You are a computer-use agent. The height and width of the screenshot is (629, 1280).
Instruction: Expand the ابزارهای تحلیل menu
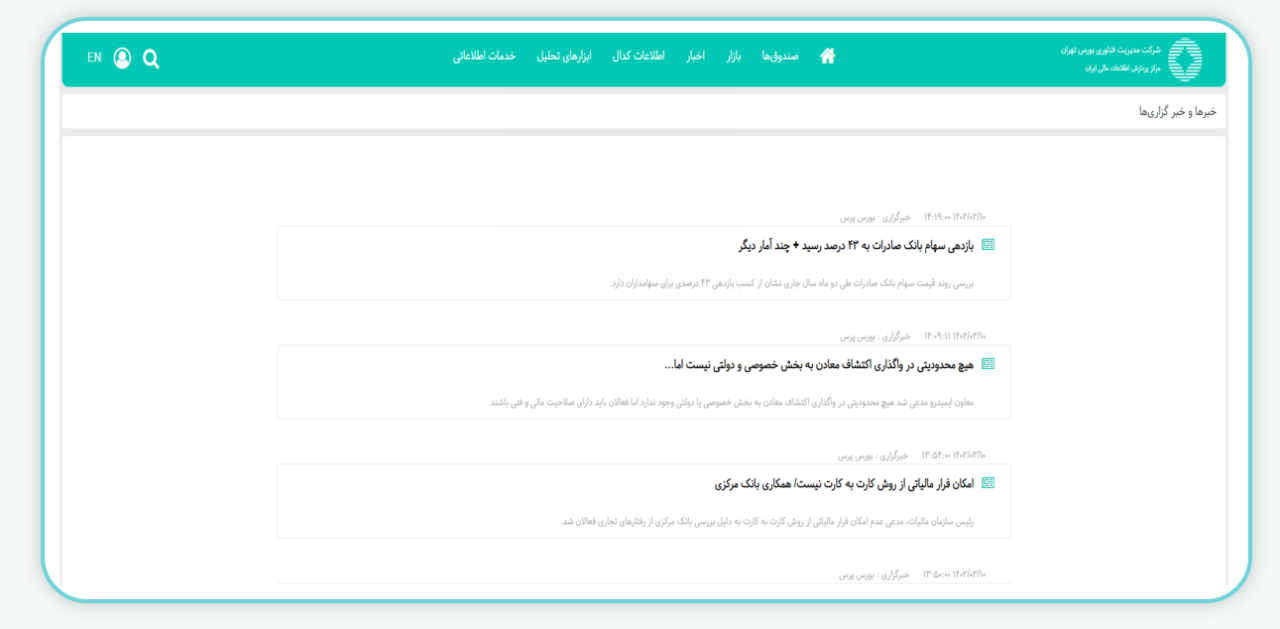click(564, 57)
